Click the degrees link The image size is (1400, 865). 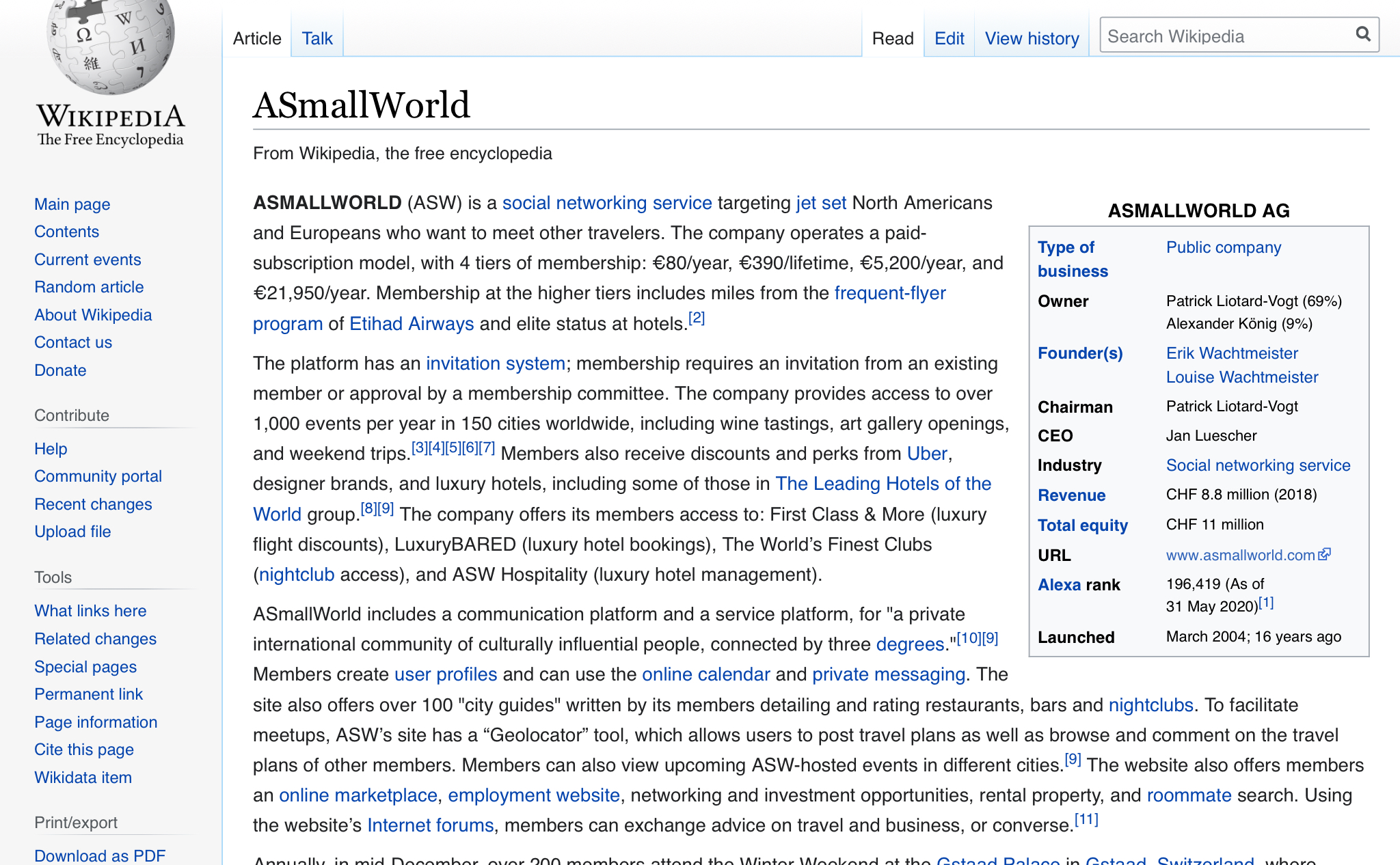click(x=910, y=644)
